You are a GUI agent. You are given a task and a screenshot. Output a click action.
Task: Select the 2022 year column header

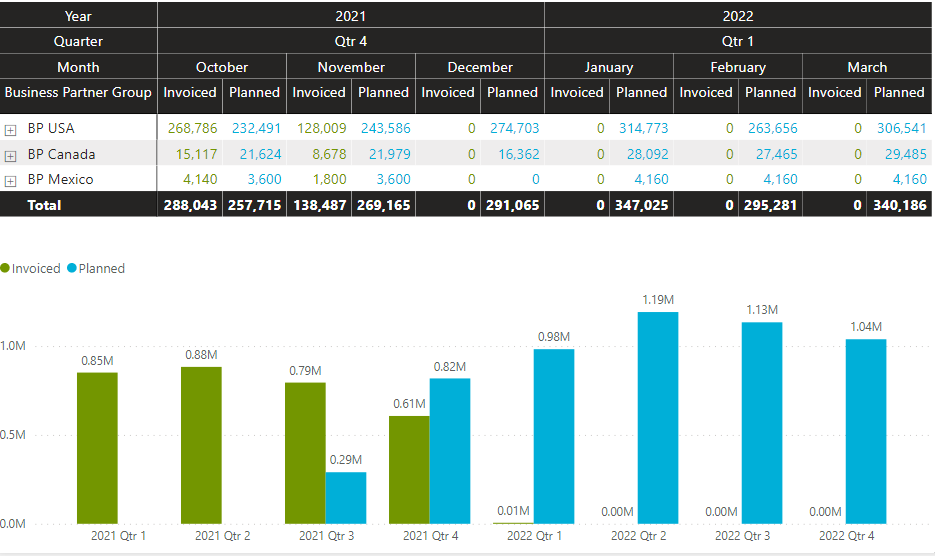tap(738, 16)
